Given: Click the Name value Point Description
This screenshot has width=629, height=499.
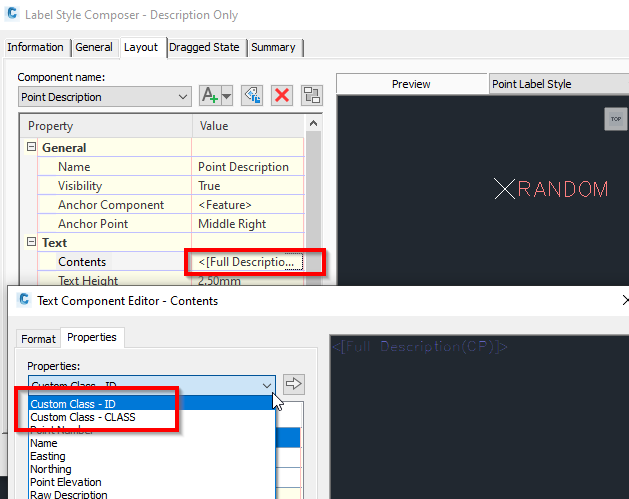Looking at the screenshot, I should 248,167.
